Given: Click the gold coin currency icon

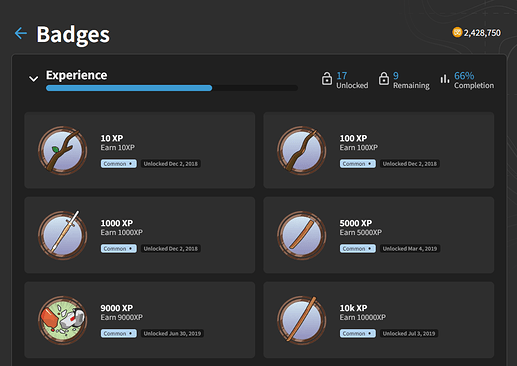Looking at the screenshot, I should (x=457, y=32).
